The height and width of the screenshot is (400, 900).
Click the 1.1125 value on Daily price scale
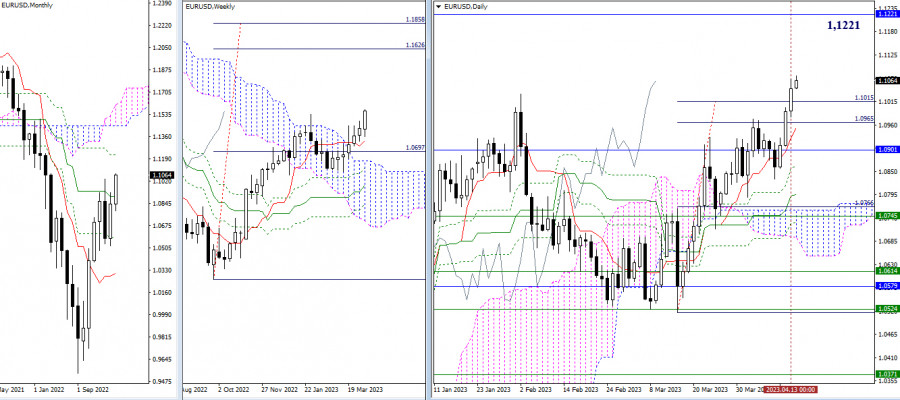(x=887, y=56)
